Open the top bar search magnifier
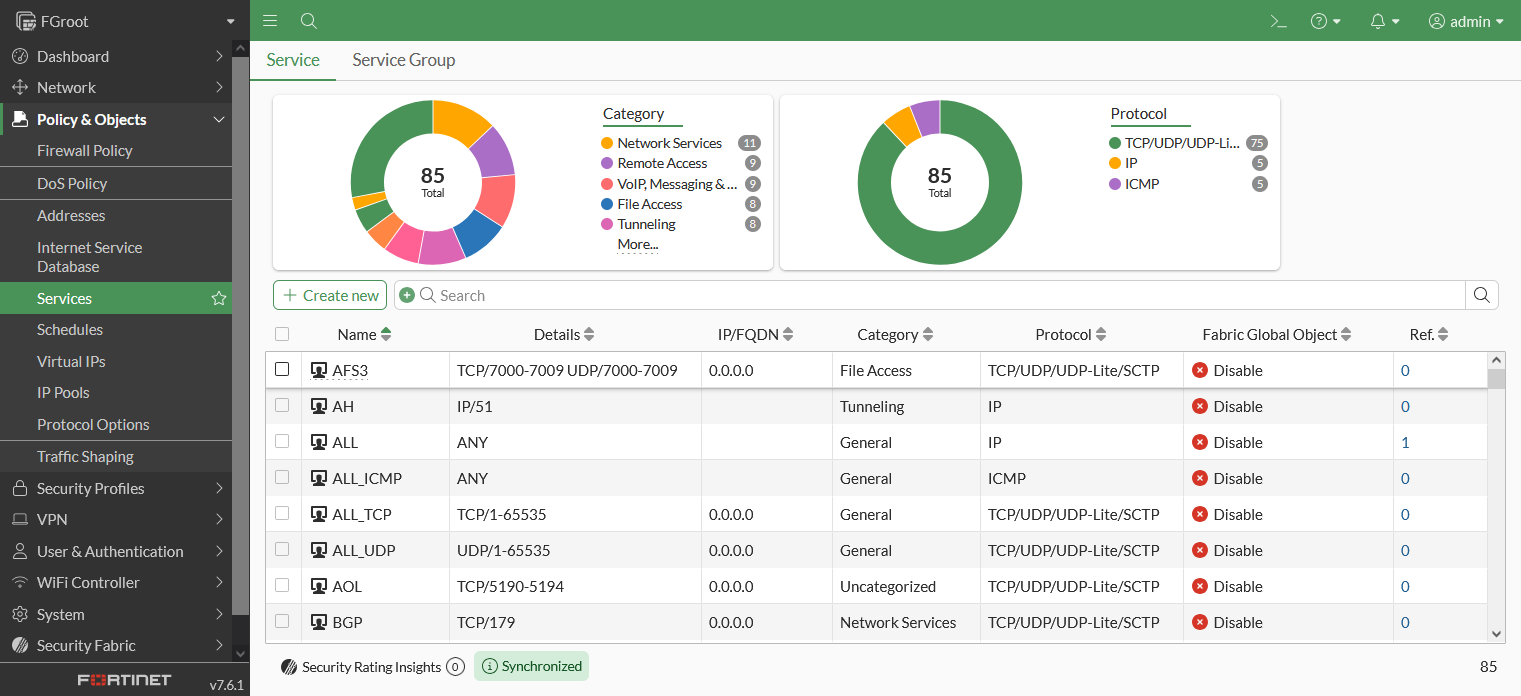Viewport: 1521px width, 696px height. [309, 21]
